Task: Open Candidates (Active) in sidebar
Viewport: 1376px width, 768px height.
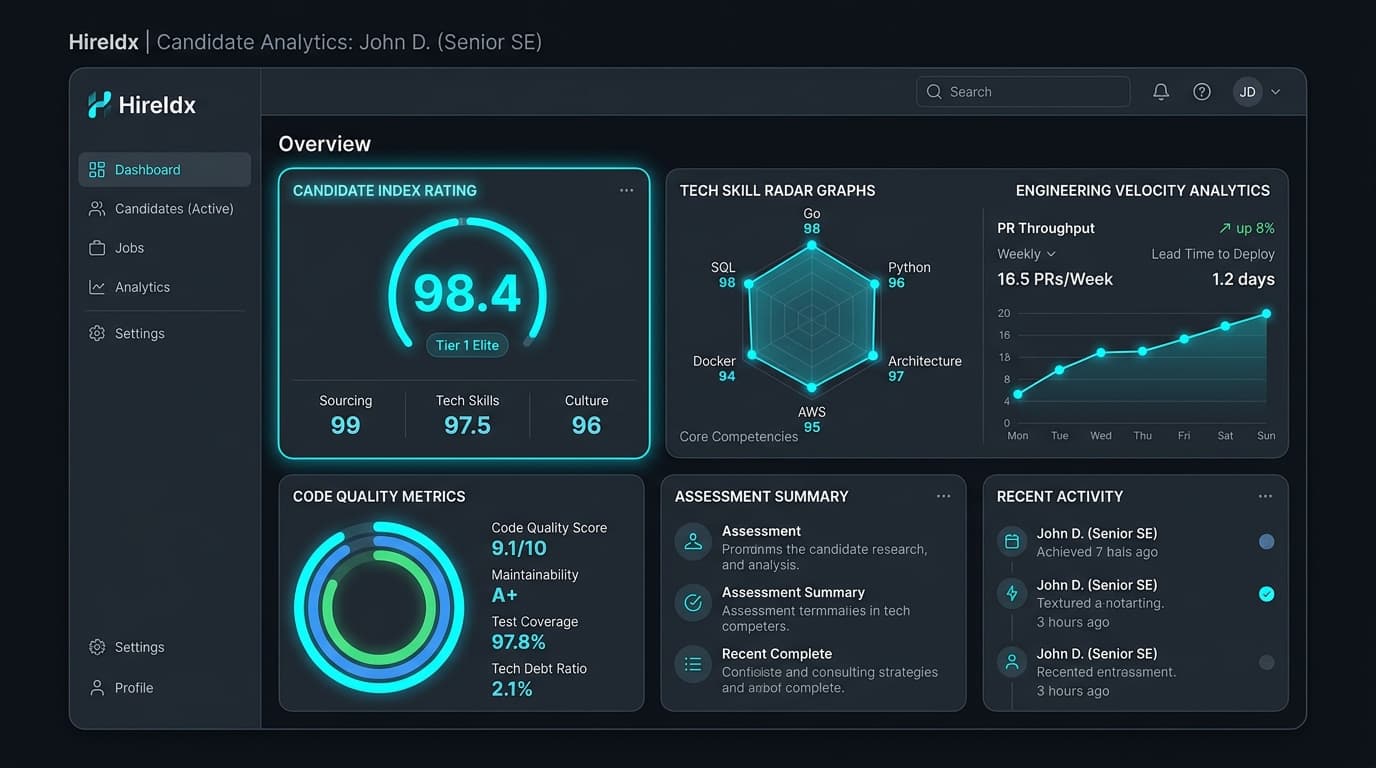Action: [165, 209]
